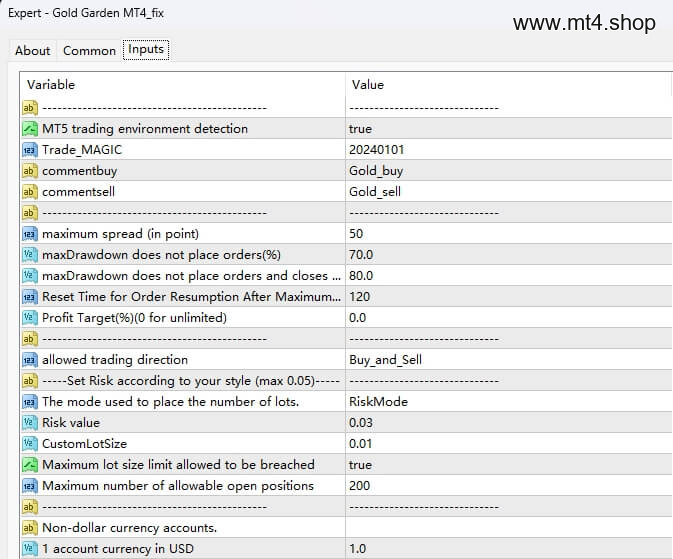Click the double icon beside maxDrawdown does not place orders(%)

(x=30, y=255)
